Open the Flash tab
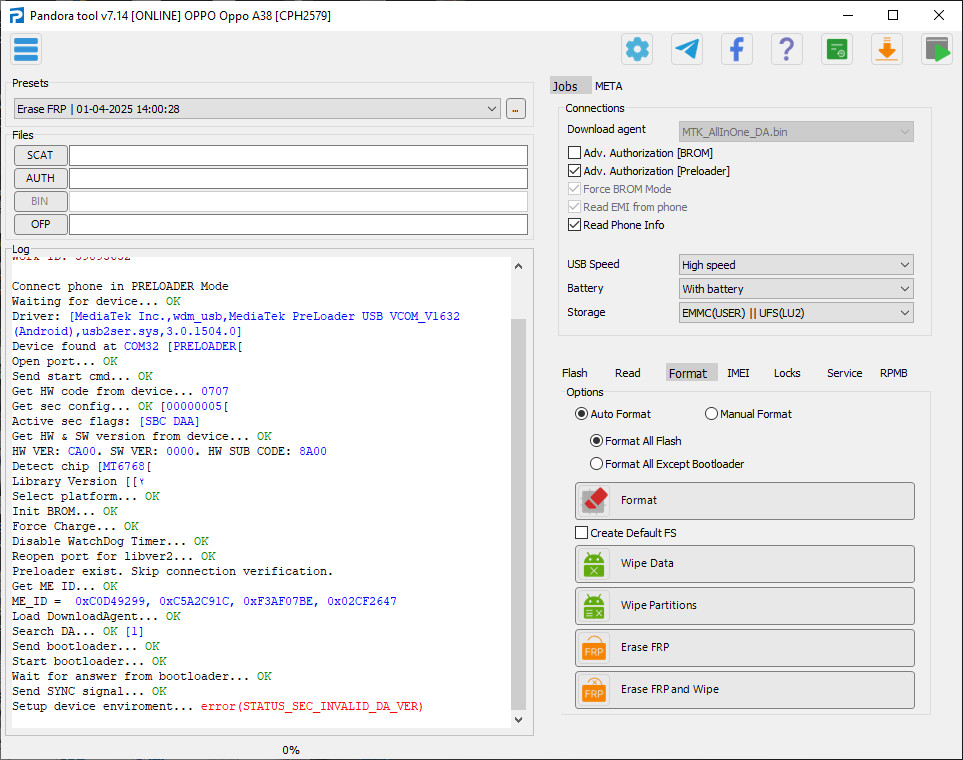The image size is (963, 760). pyautogui.click(x=575, y=373)
